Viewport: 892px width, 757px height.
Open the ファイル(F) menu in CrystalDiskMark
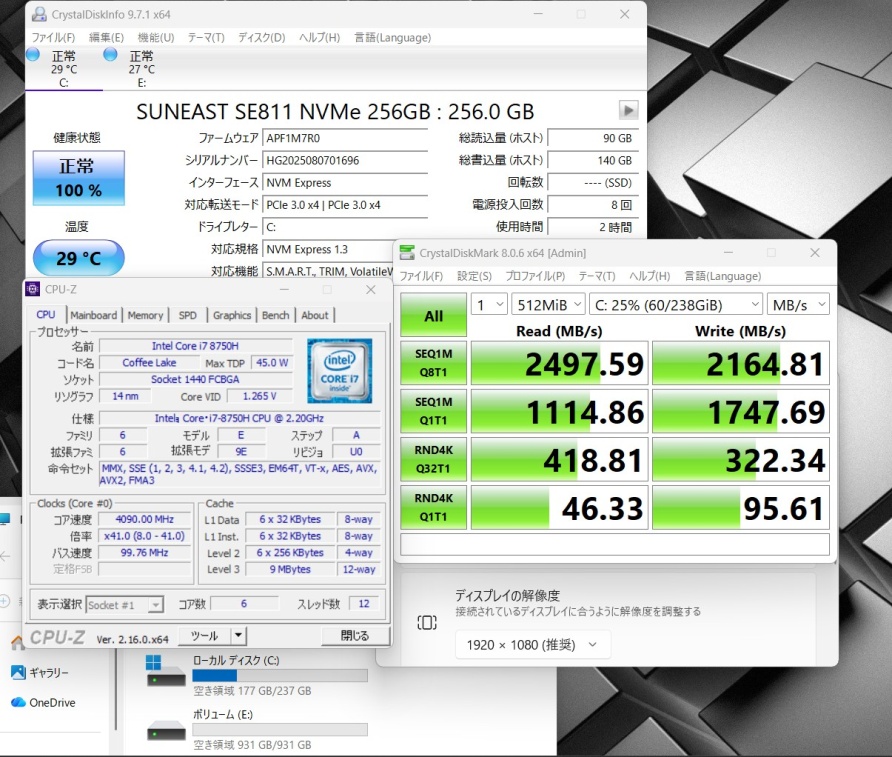tap(421, 276)
